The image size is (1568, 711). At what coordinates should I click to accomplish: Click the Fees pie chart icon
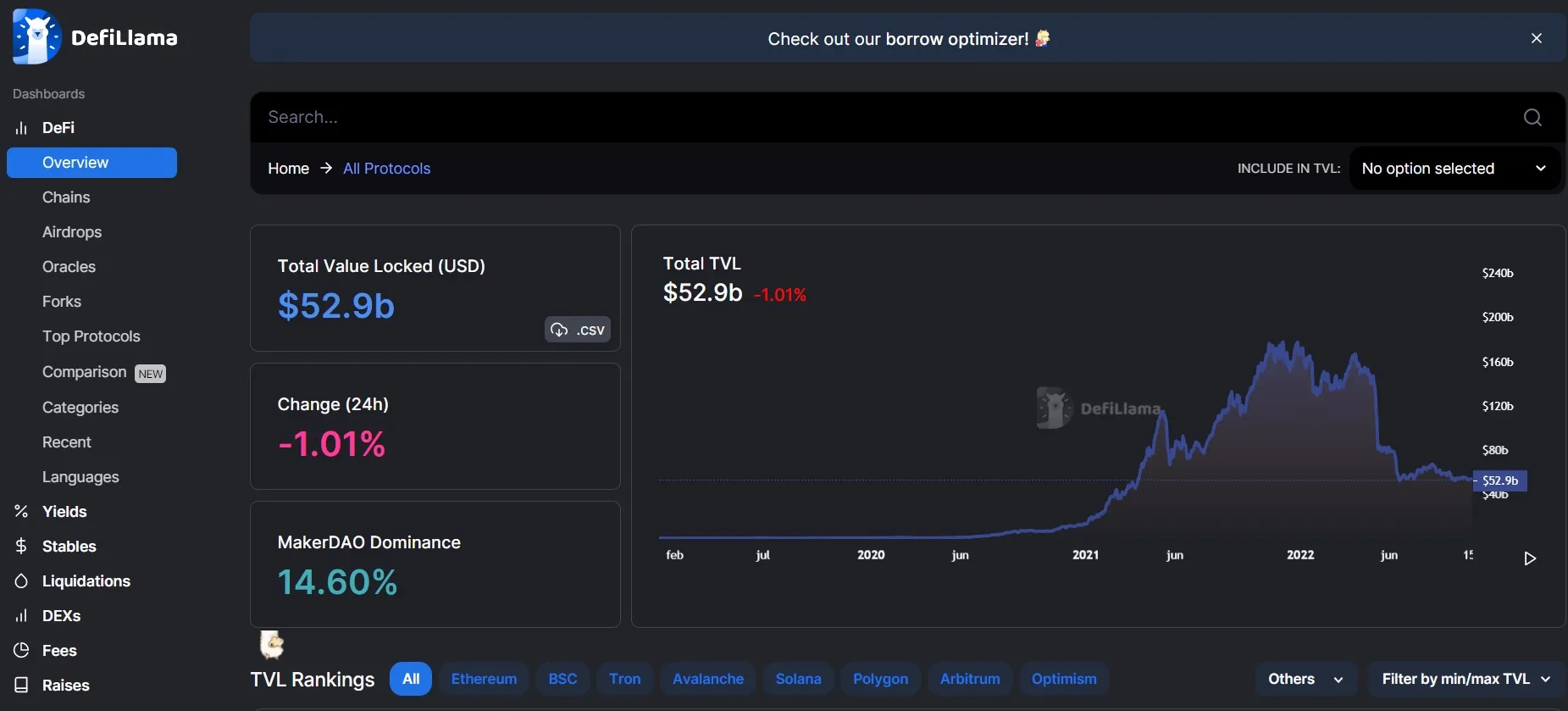point(21,650)
